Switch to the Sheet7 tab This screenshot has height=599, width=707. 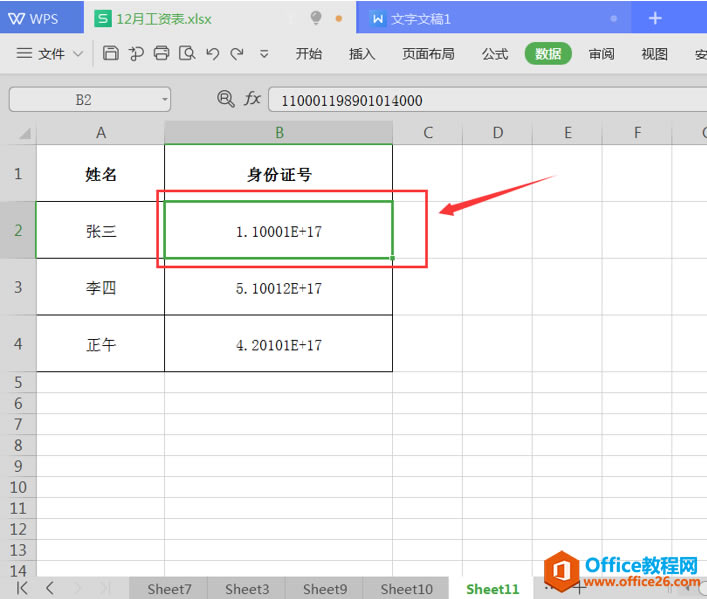pos(169,589)
